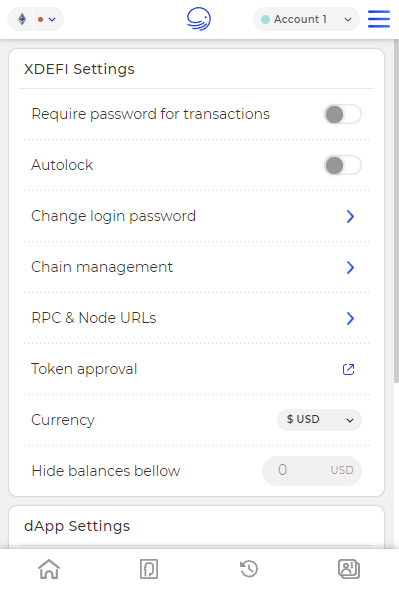Click the vertical scrollbar on the right
The image size is (399, 589).
[x=396, y=210]
